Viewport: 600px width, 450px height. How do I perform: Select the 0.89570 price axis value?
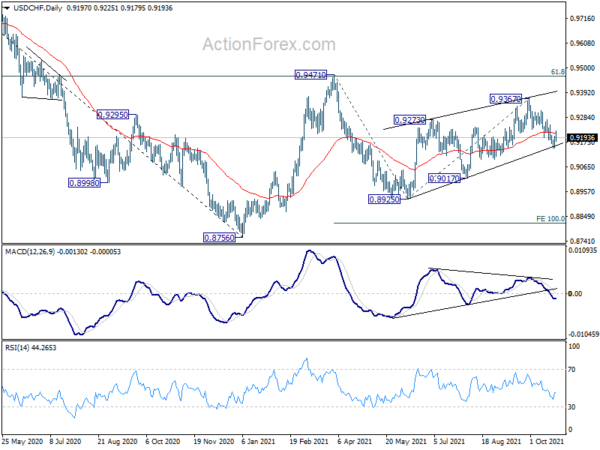pos(582,192)
